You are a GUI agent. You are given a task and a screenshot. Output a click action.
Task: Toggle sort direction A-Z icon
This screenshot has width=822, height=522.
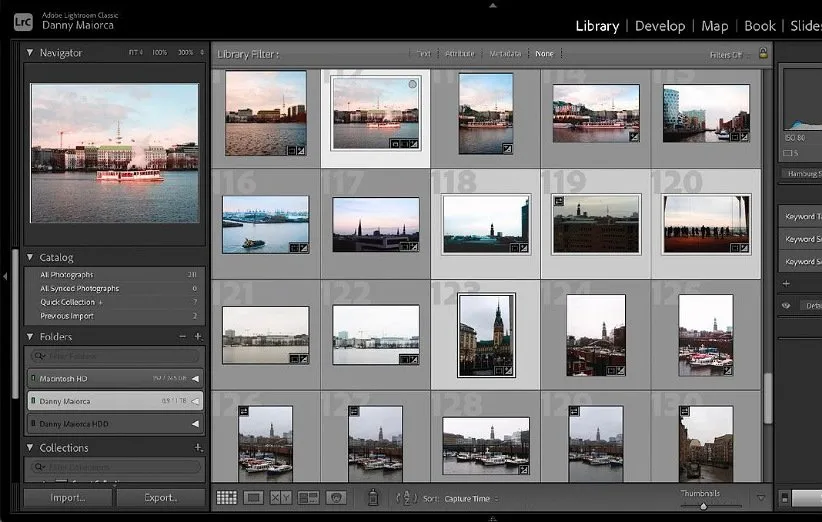[406, 497]
